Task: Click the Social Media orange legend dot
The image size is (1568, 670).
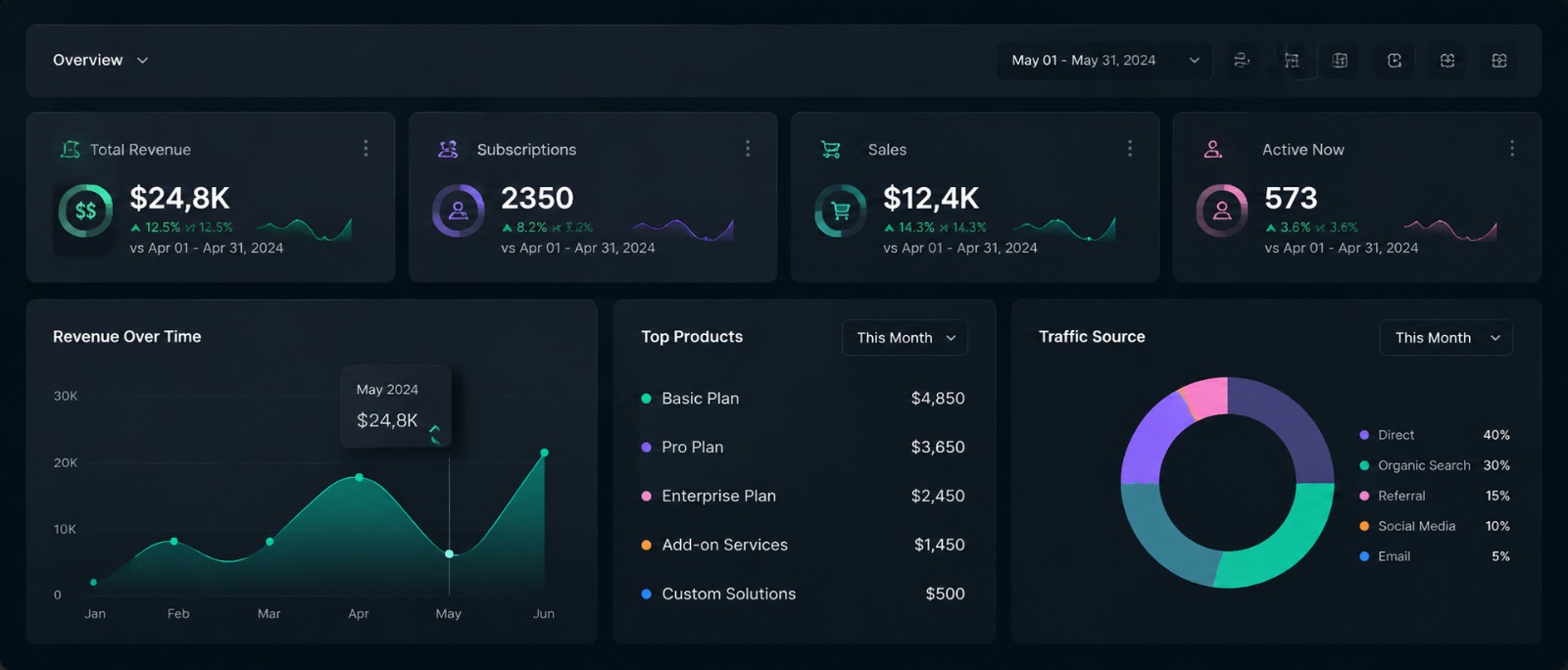Action: [x=1364, y=526]
